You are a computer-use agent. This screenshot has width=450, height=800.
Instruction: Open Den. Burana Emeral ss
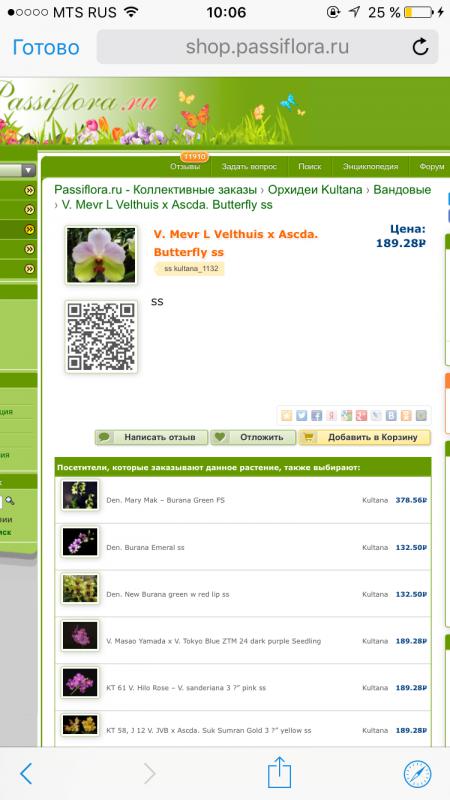point(145,547)
